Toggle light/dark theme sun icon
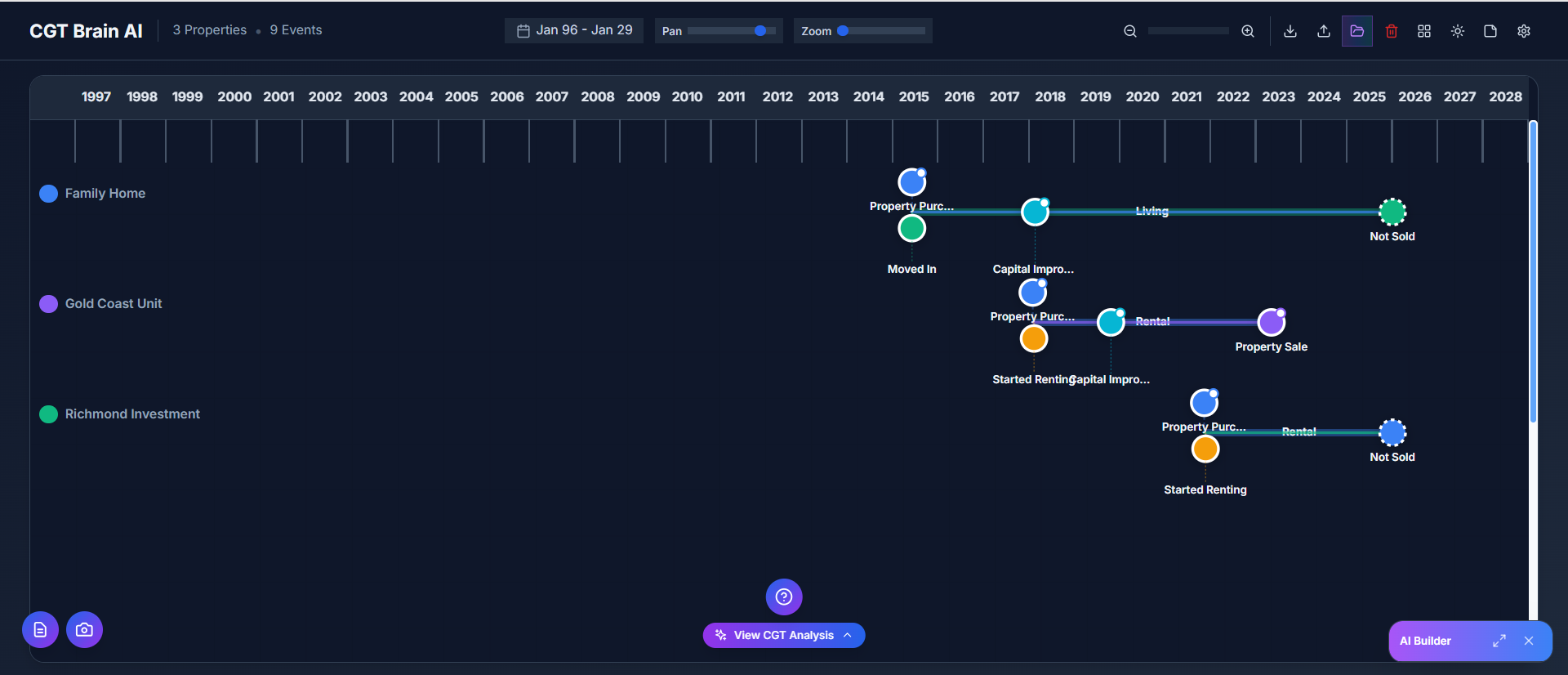Viewport: 1568px width, 675px height. (x=1458, y=31)
